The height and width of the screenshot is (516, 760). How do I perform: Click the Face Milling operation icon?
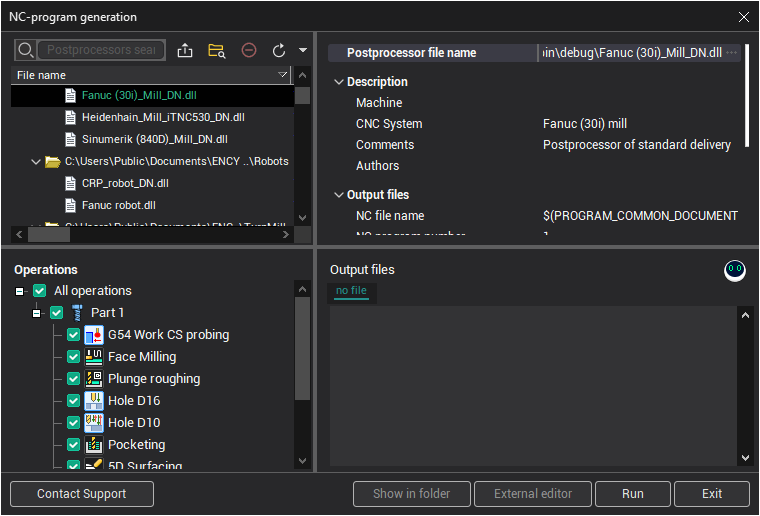94,357
